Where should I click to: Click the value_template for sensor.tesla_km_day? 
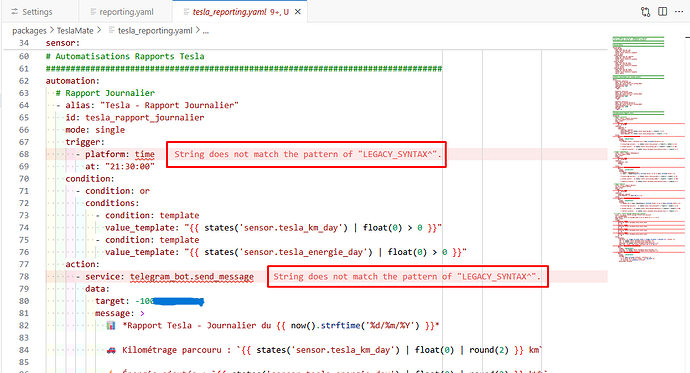[x=273, y=228]
